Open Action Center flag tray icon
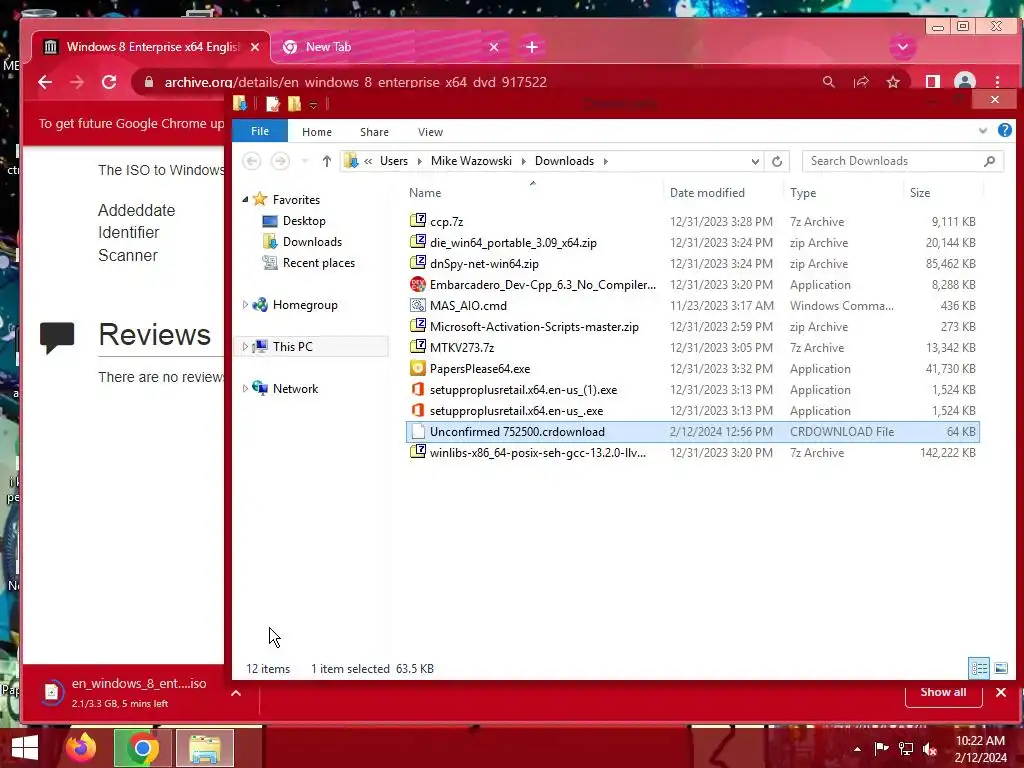The image size is (1024, 768). [881, 749]
